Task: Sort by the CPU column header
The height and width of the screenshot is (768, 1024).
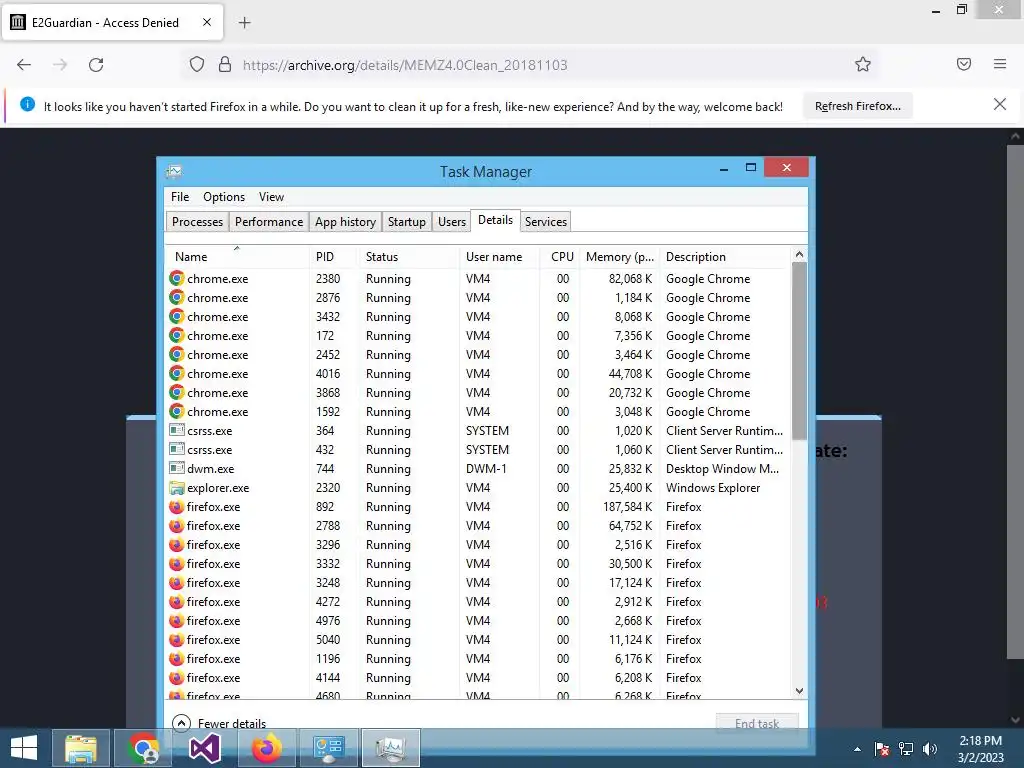Action: [x=560, y=257]
